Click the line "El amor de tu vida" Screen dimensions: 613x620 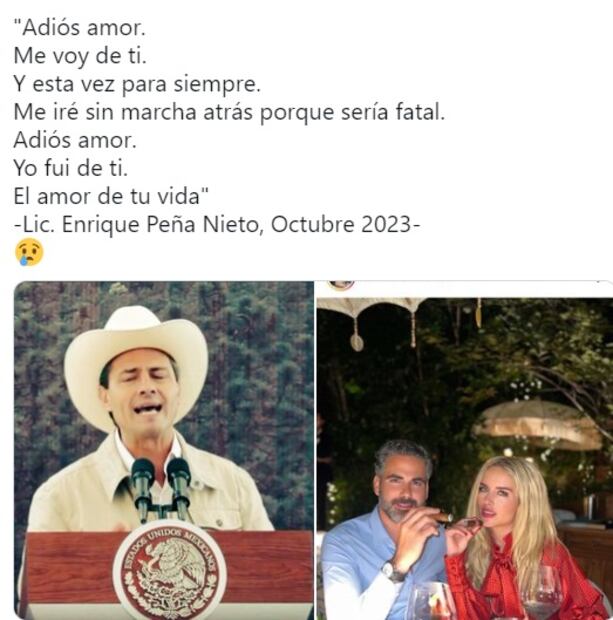point(111,196)
